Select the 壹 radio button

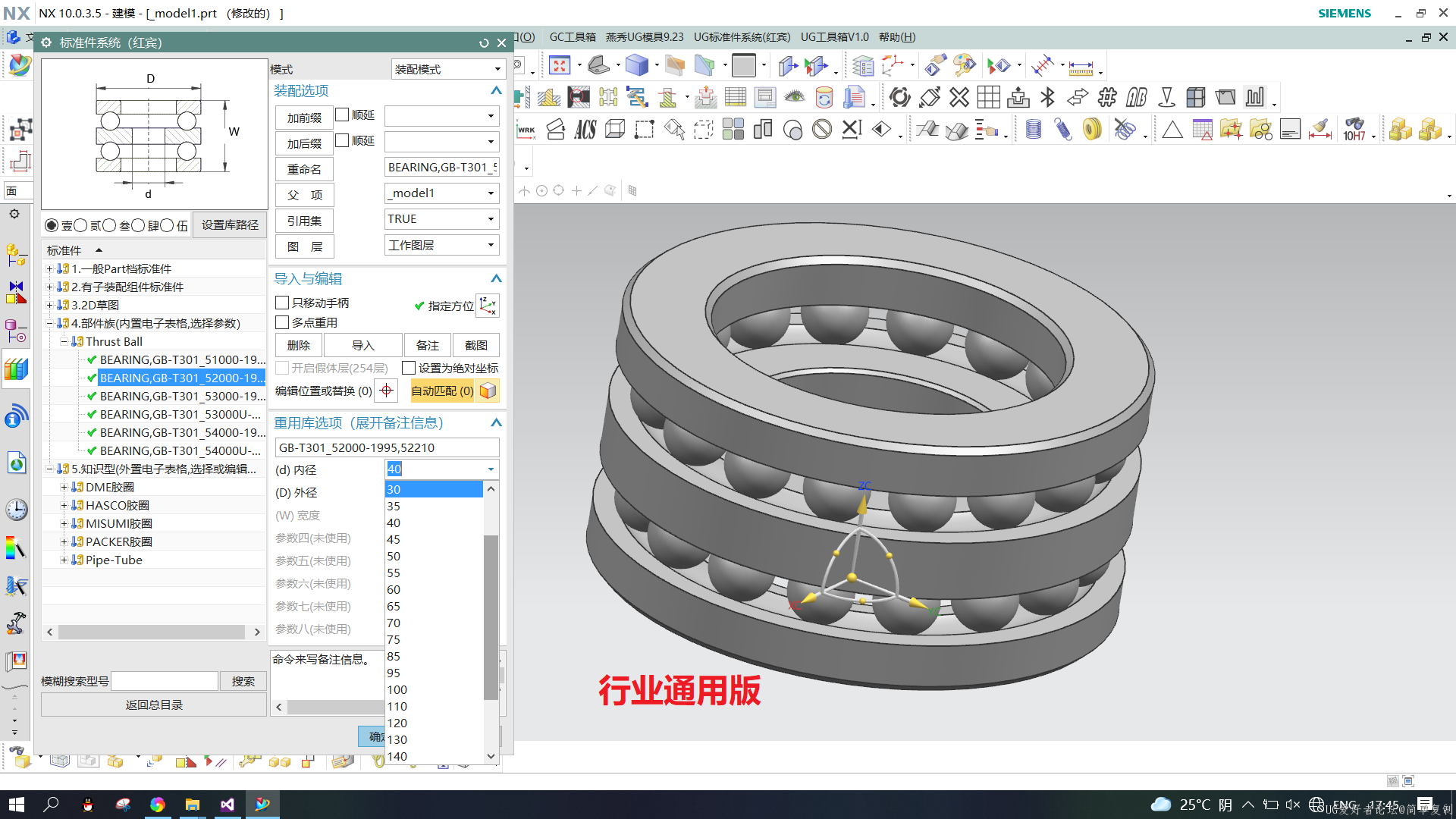pos(52,225)
